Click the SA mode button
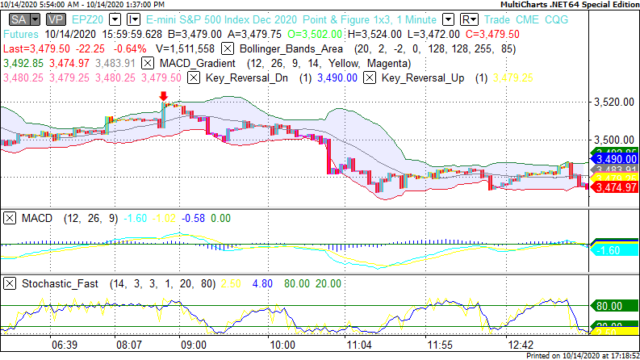 pyautogui.click(x=19, y=20)
